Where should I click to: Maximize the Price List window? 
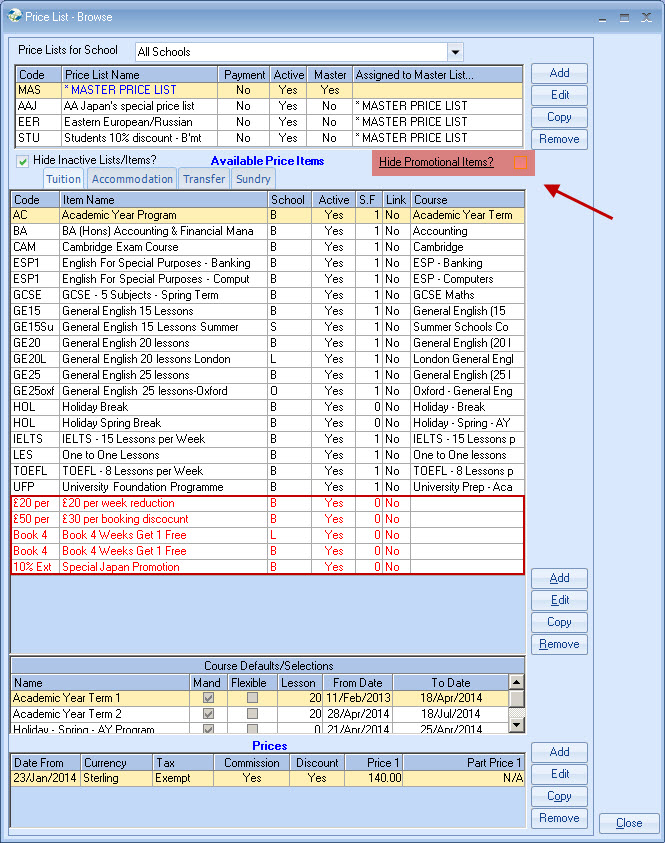click(x=624, y=17)
